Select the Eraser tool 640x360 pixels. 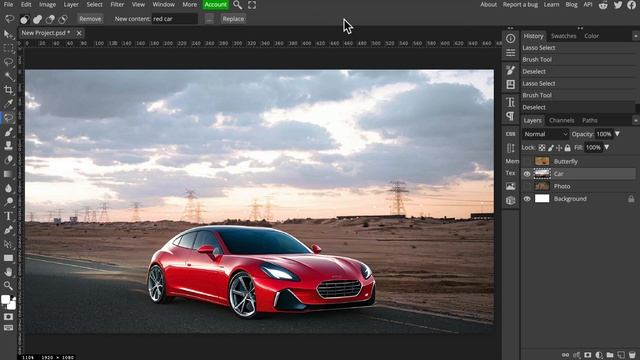8,160
